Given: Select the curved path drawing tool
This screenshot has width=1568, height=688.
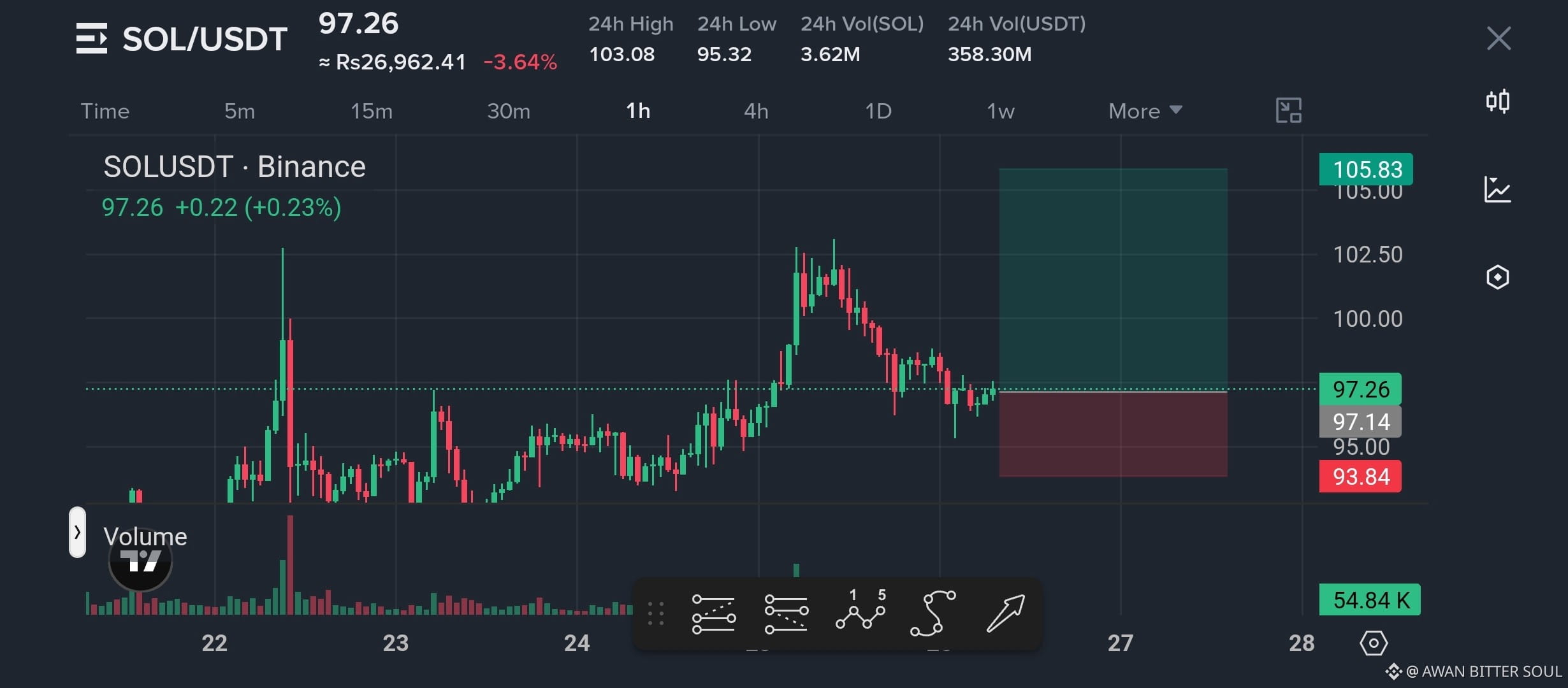Looking at the screenshot, I should tap(933, 613).
